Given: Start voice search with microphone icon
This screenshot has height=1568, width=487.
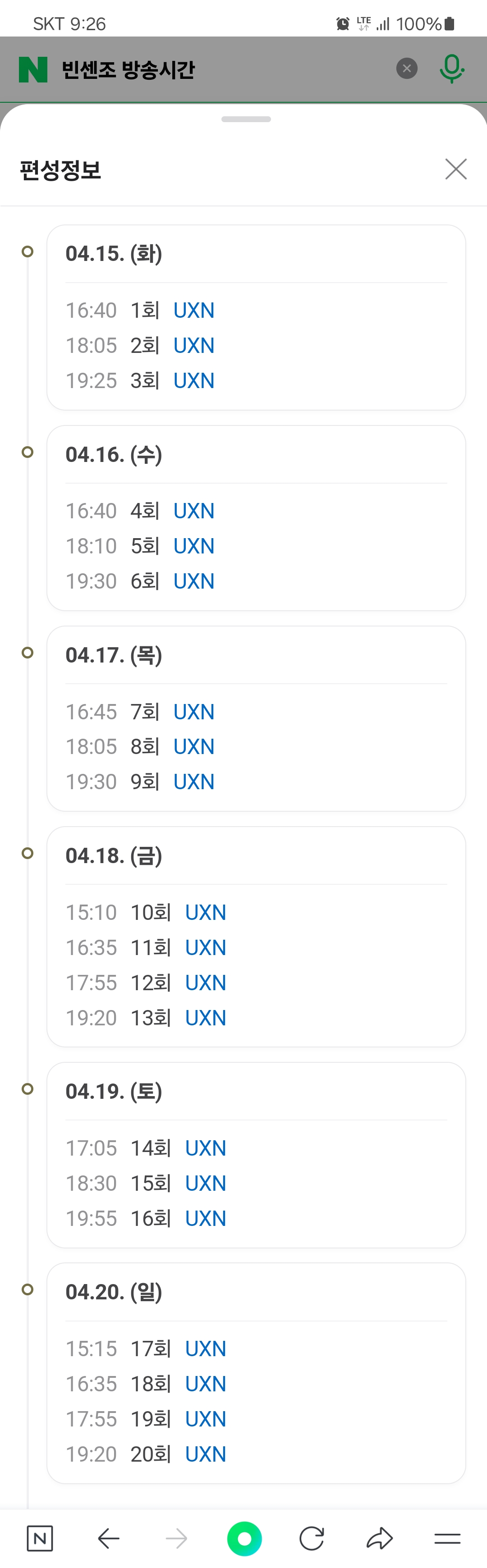Looking at the screenshot, I should pyautogui.click(x=452, y=68).
